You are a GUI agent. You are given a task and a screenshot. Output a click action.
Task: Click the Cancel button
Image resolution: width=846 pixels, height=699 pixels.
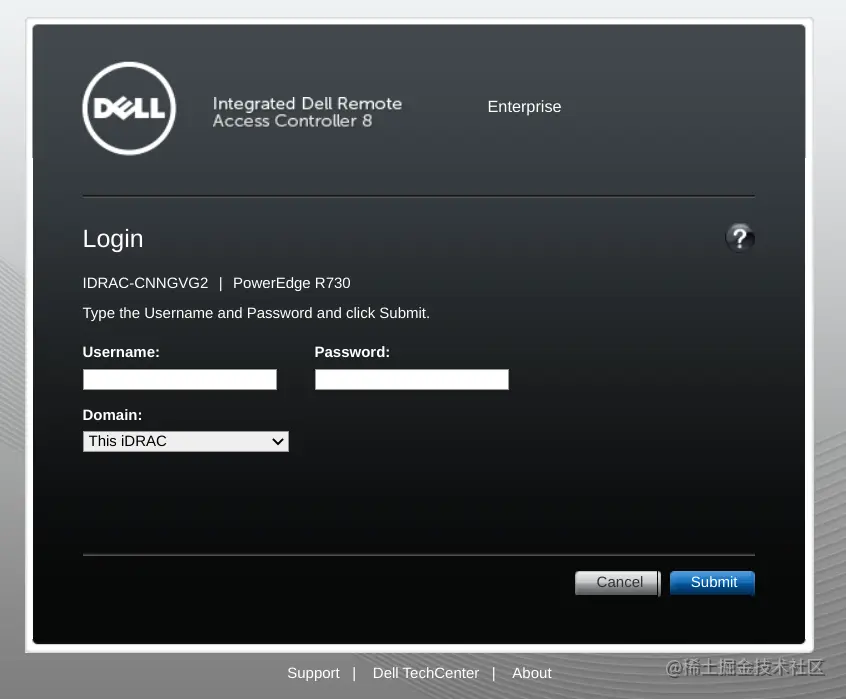point(617,582)
